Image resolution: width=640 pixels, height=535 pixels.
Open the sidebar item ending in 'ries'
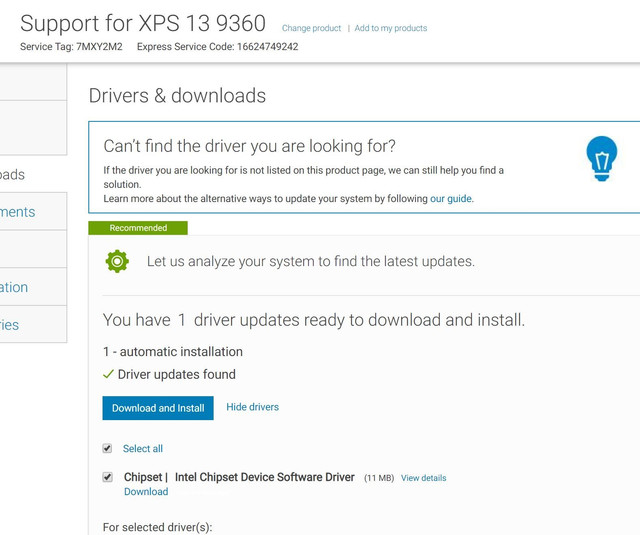click(x=33, y=324)
